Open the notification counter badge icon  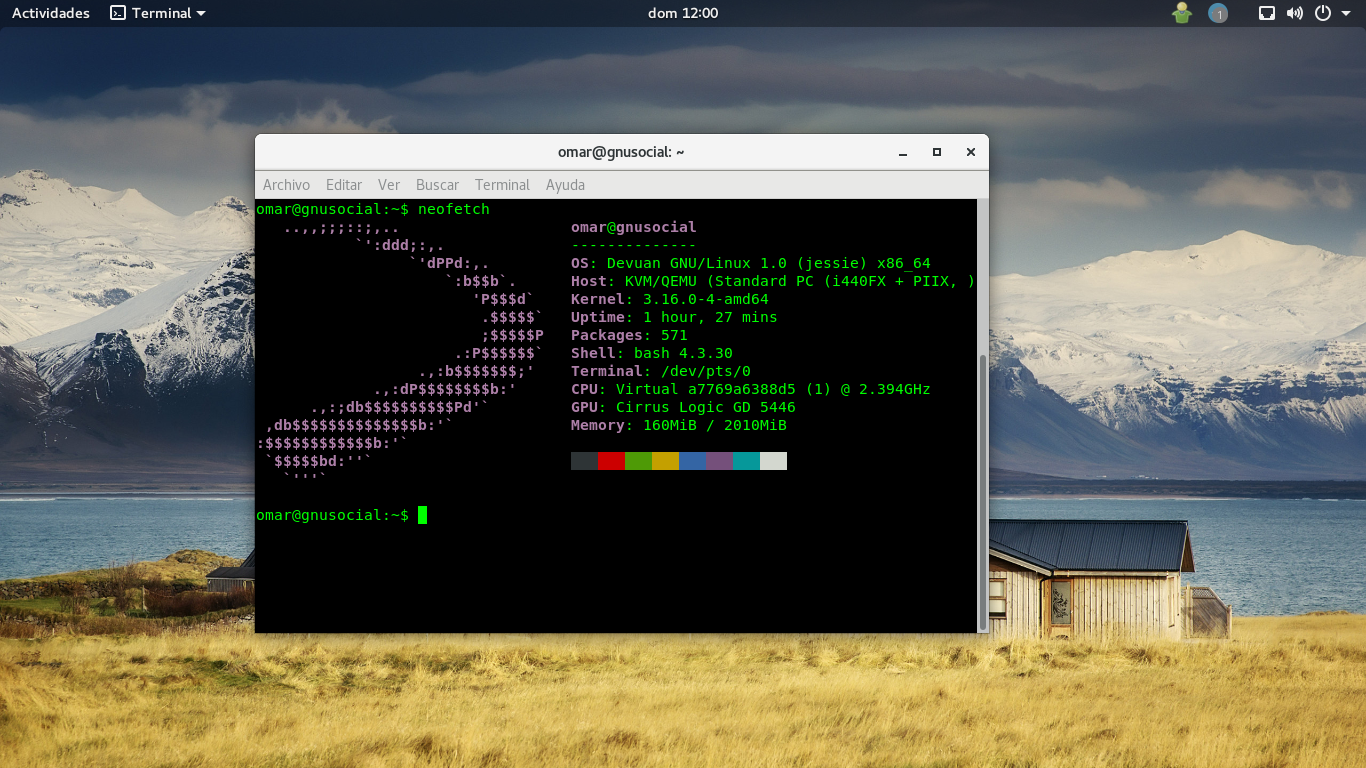1218,13
